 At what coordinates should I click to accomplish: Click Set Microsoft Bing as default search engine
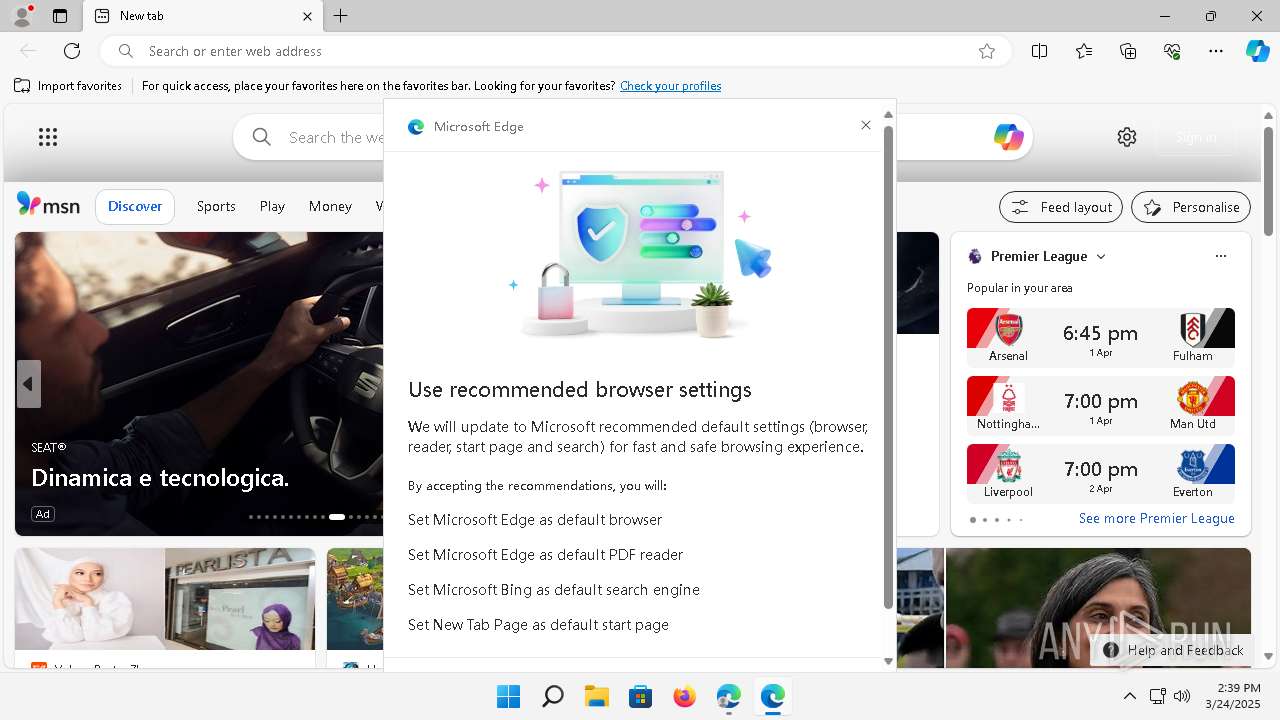tap(554, 590)
